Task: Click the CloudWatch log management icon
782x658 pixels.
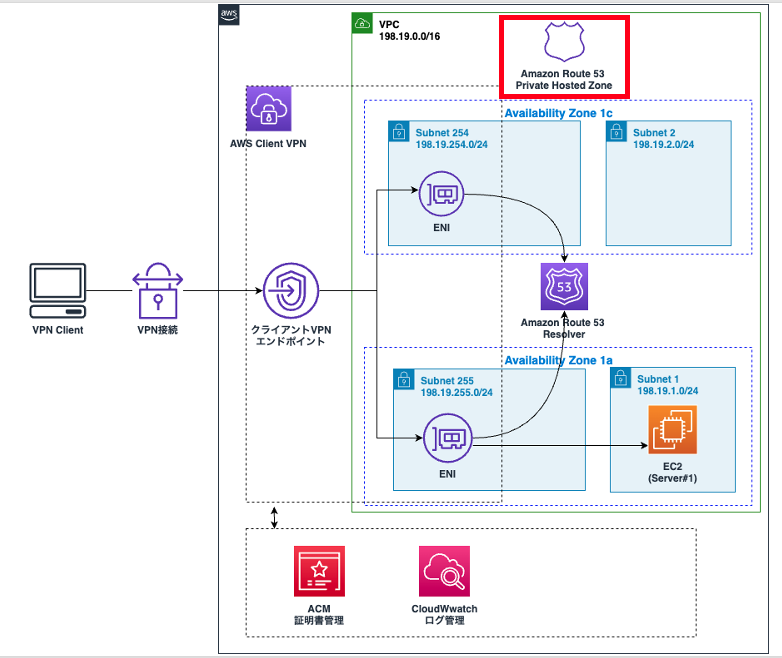Action: click(444, 571)
